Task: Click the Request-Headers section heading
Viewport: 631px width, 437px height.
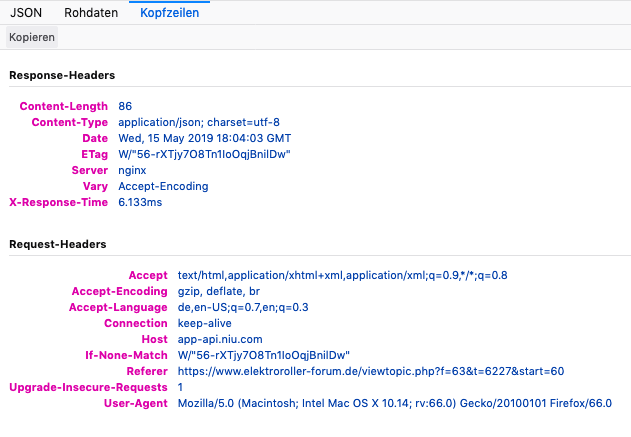Action: (58, 244)
